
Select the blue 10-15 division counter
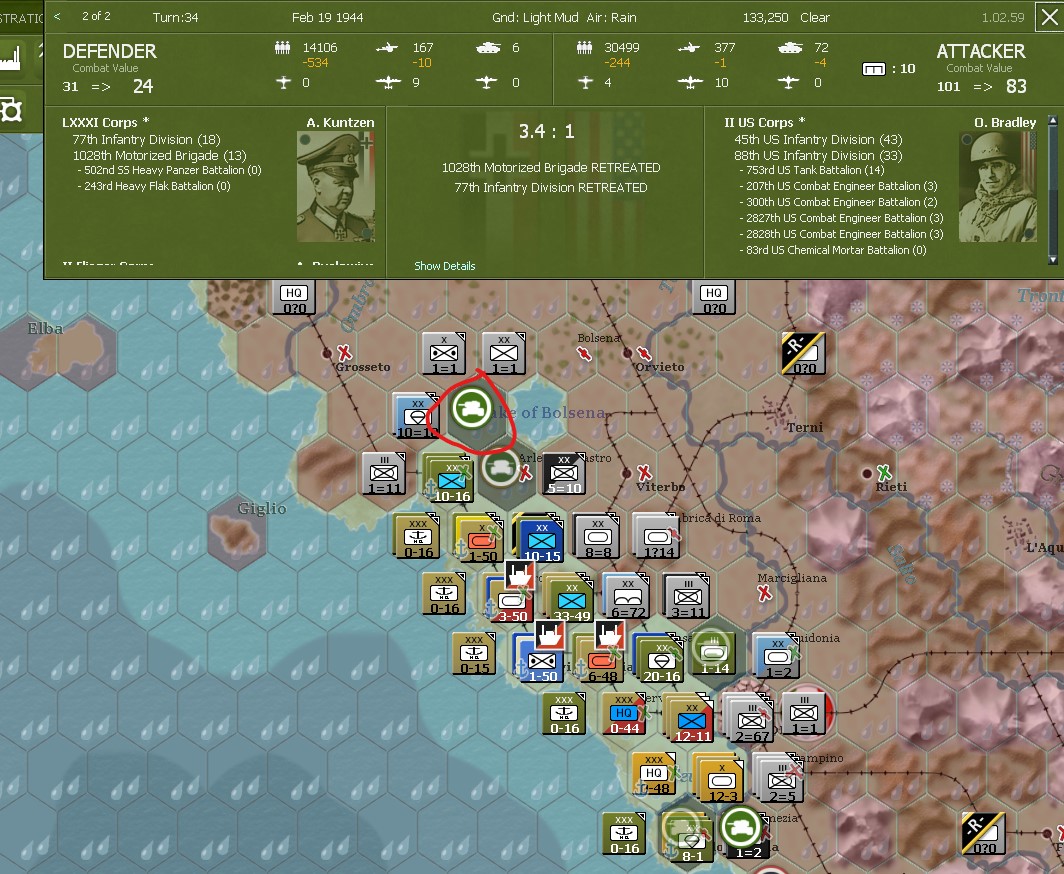click(x=539, y=539)
